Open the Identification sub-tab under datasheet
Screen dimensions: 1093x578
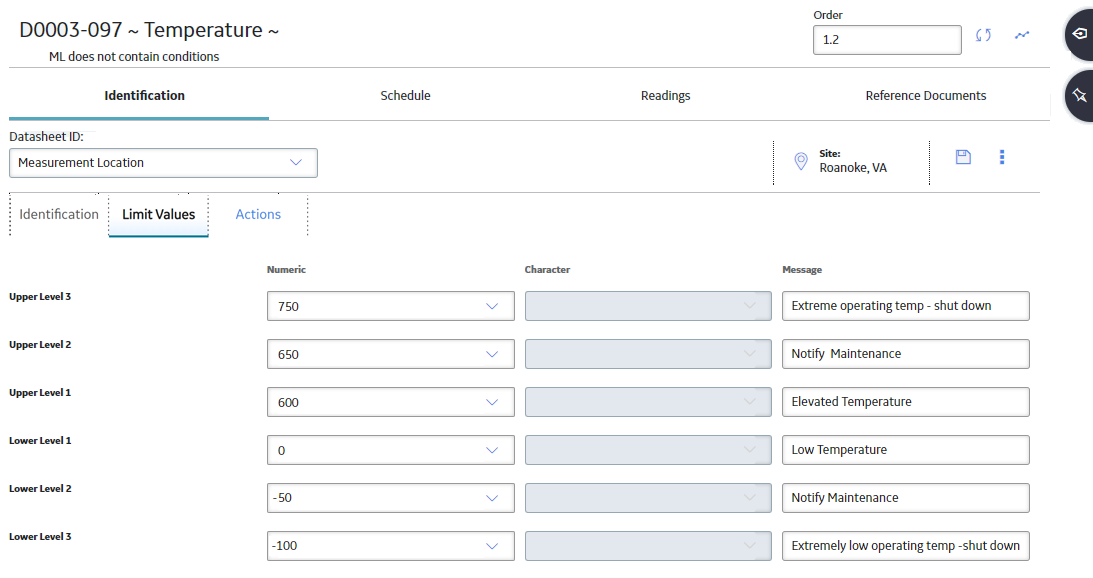pyautogui.click(x=59, y=214)
